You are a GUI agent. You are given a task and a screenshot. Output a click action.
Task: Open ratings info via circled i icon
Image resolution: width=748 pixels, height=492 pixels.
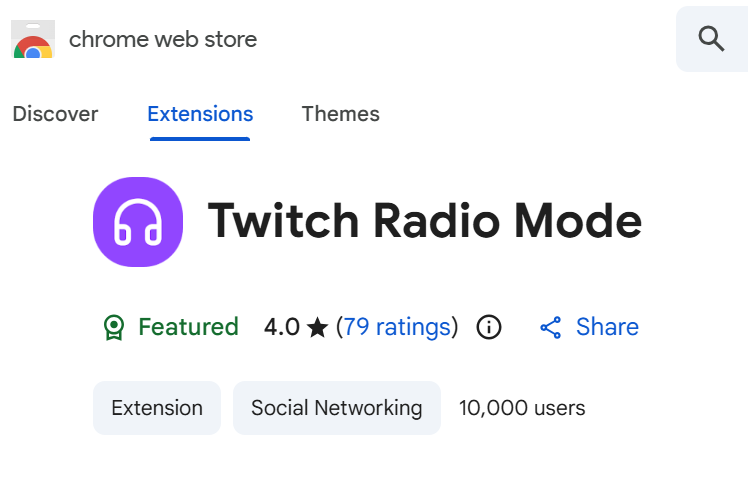pos(488,327)
